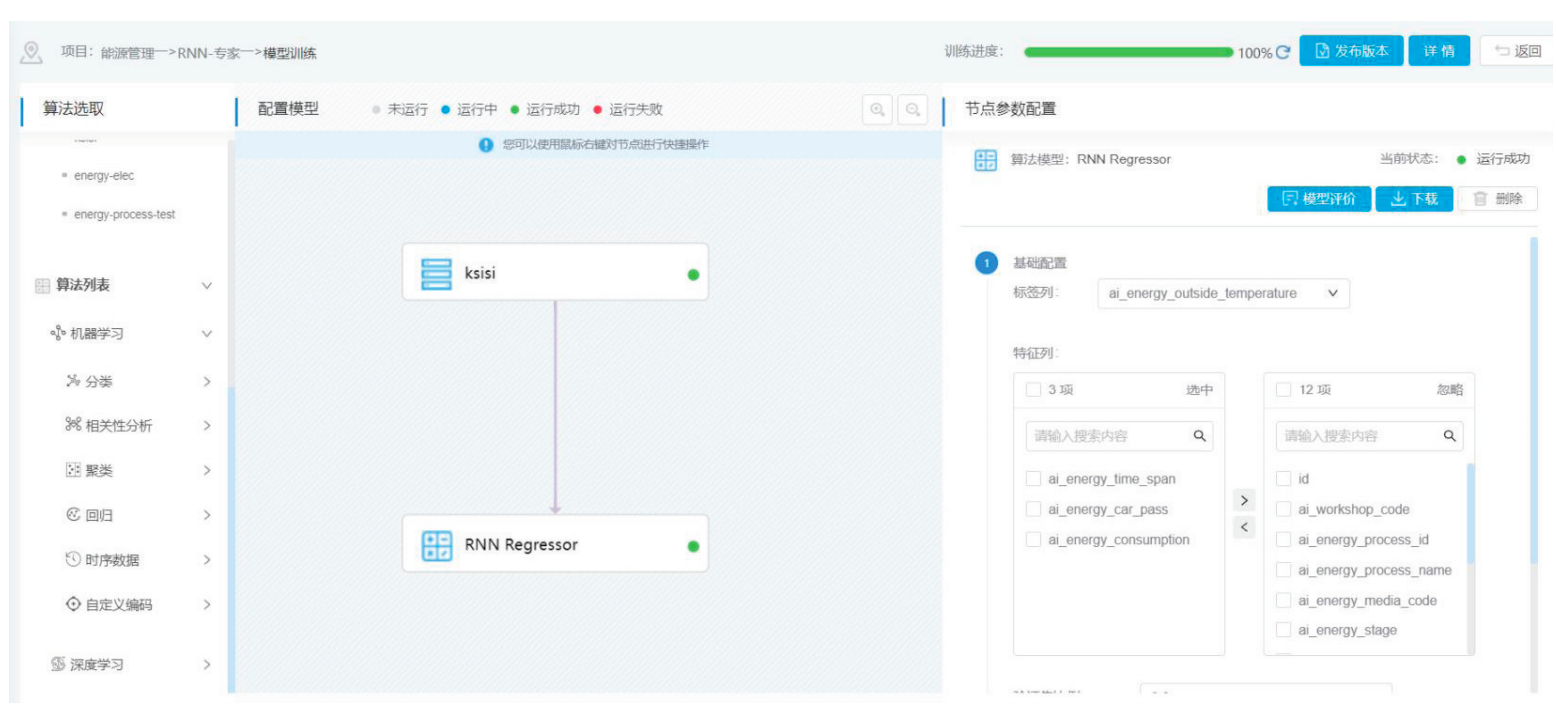Check the ai_energy_car_pass checkbox
1556x708 pixels.
[x=1034, y=510]
